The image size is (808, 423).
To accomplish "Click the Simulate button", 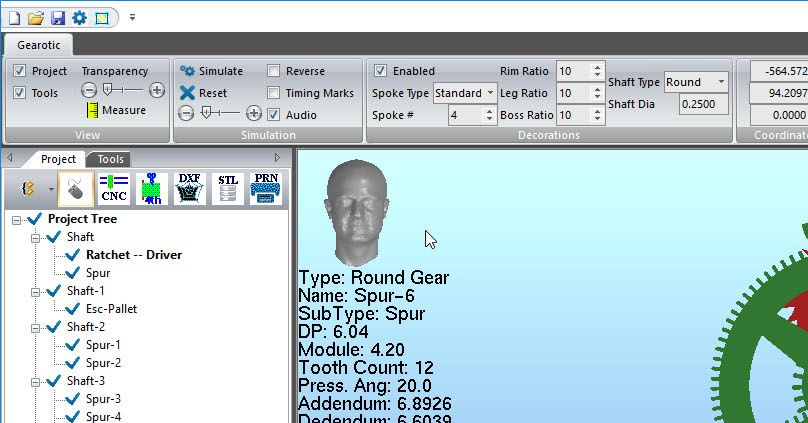I will point(211,71).
